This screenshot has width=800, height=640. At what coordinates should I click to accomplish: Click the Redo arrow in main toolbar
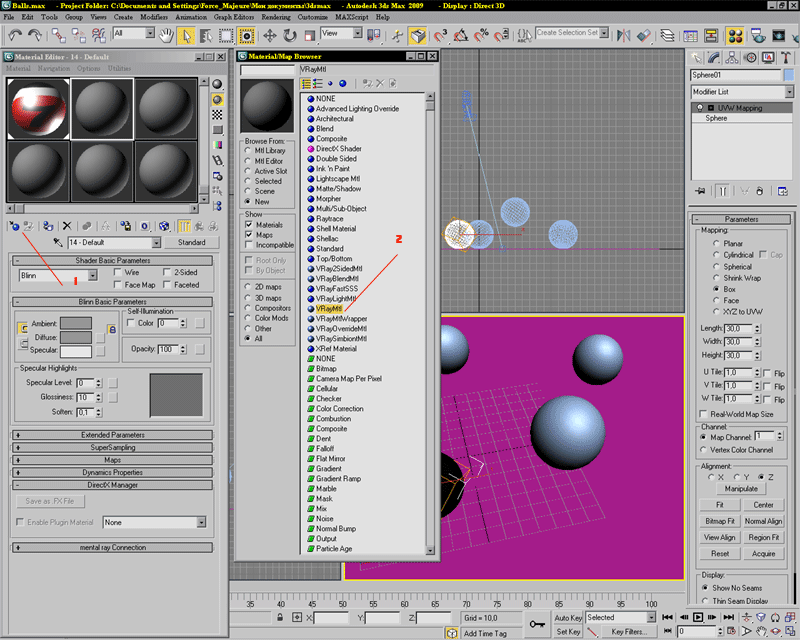point(35,35)
